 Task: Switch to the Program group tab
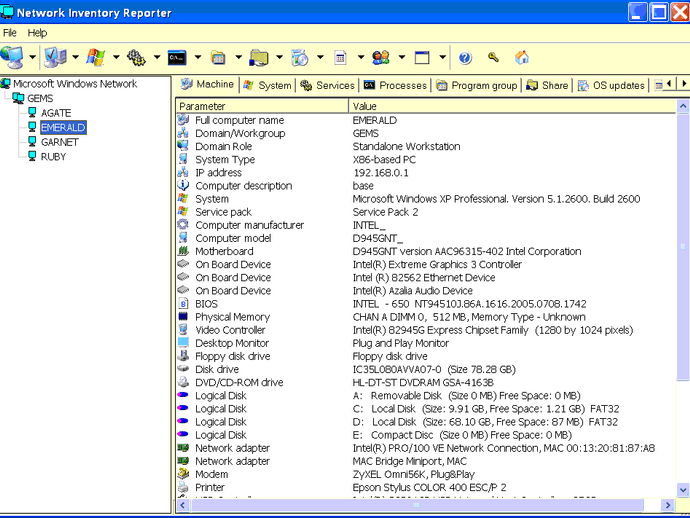(x=477, y=85)
